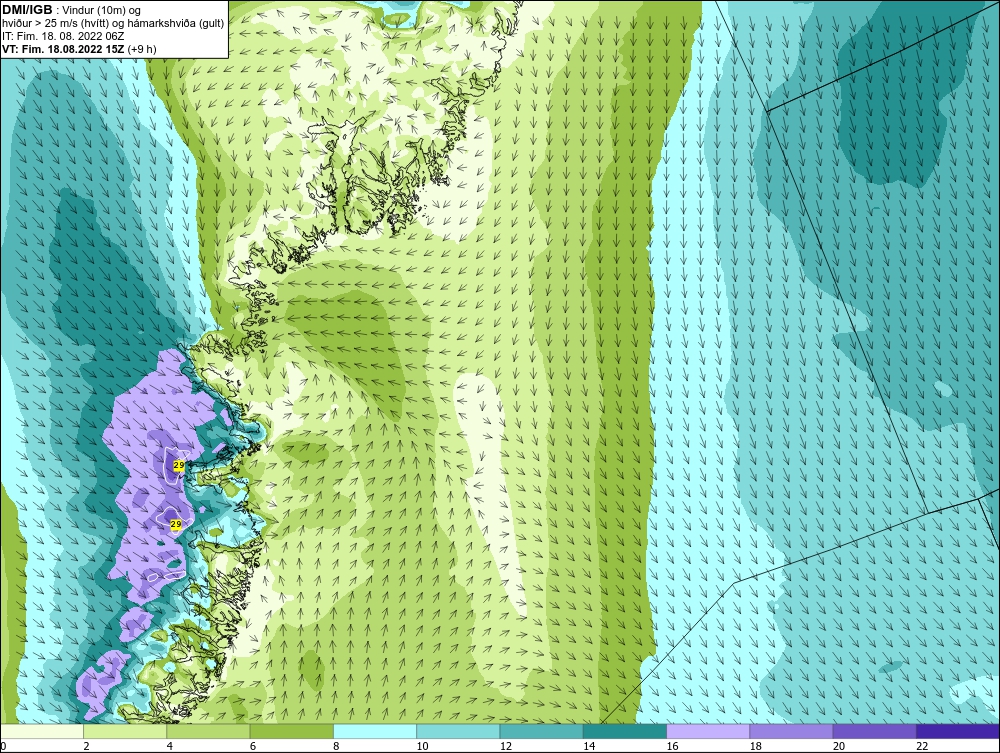Click the dark indigo legend swatch above 22
The width and height of the screenshot is (1000, 753).
(x=958, y=731)
